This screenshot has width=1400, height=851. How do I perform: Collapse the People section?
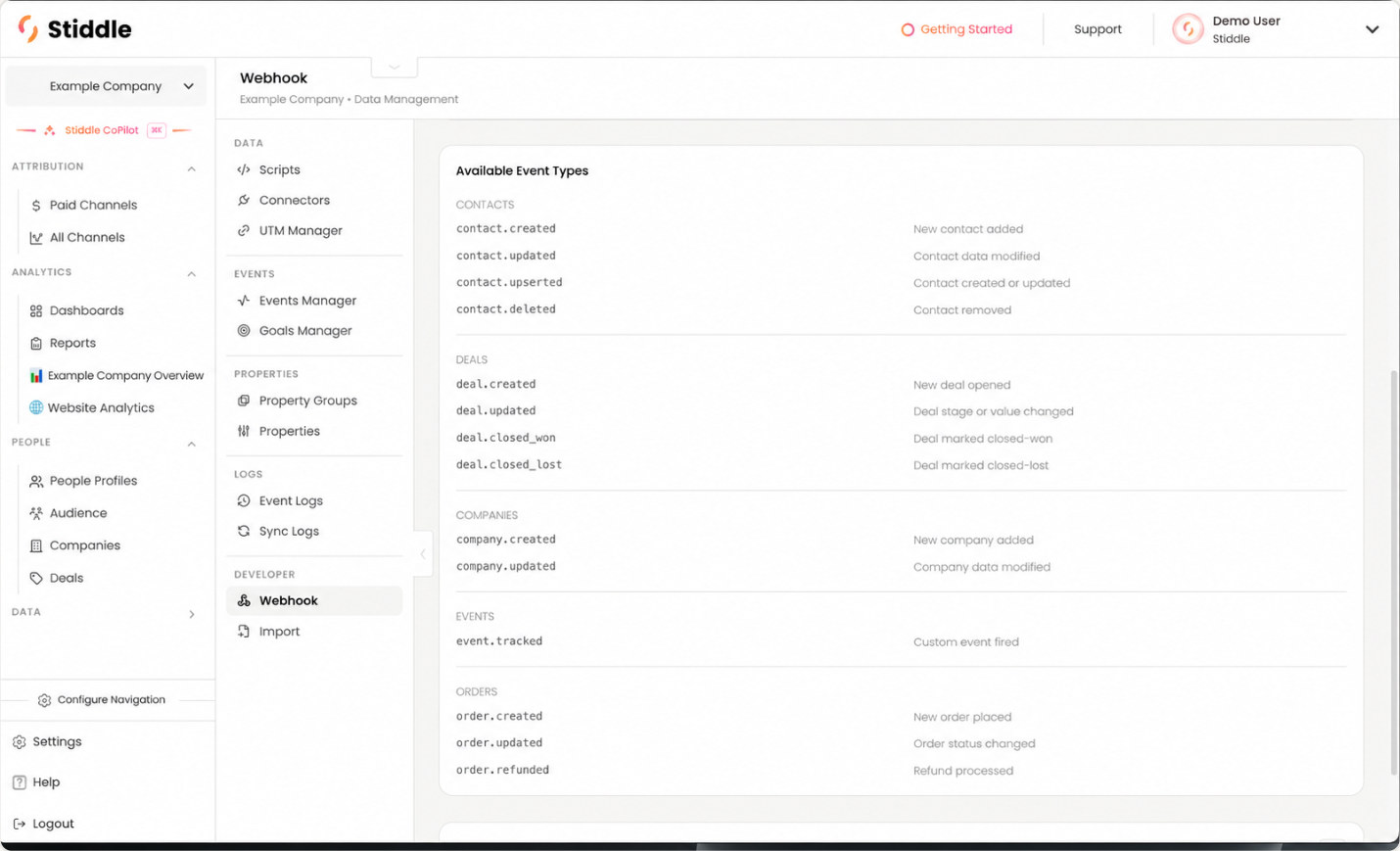click(192, 444)
